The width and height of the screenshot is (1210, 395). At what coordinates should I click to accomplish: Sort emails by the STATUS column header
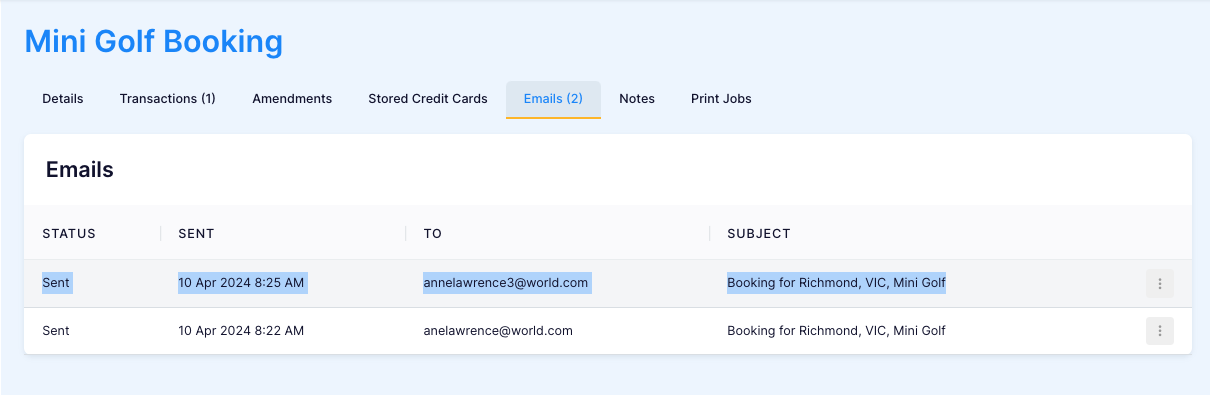tap(69, 234)
